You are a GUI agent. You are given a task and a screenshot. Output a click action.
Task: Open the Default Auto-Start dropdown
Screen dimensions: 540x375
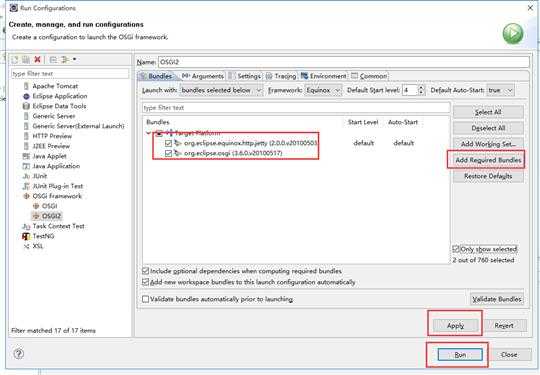pos(500,90)
